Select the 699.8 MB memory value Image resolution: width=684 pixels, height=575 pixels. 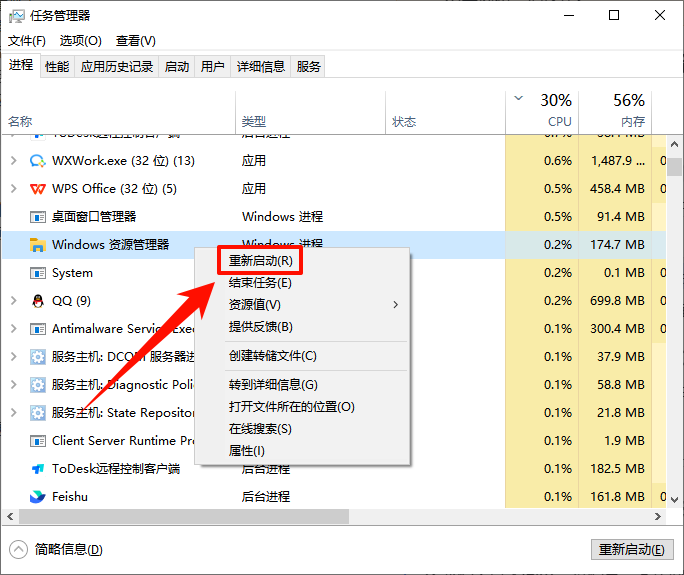point(617,301)
